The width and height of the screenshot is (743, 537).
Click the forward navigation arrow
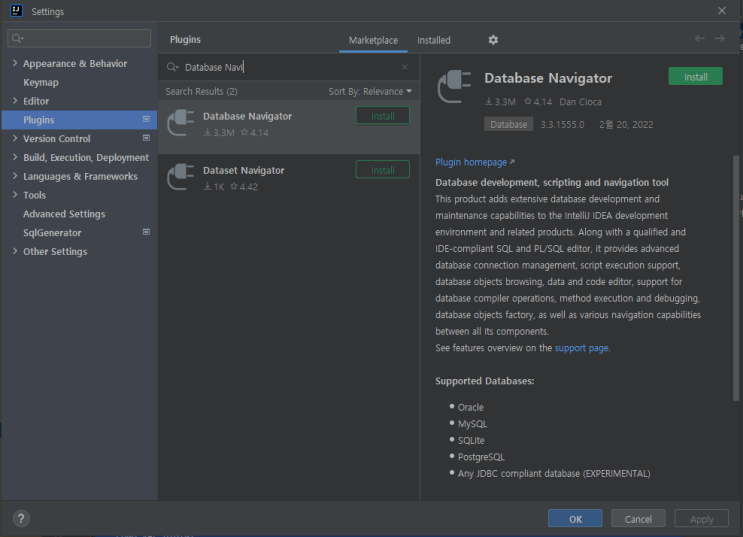coord(720,38)
